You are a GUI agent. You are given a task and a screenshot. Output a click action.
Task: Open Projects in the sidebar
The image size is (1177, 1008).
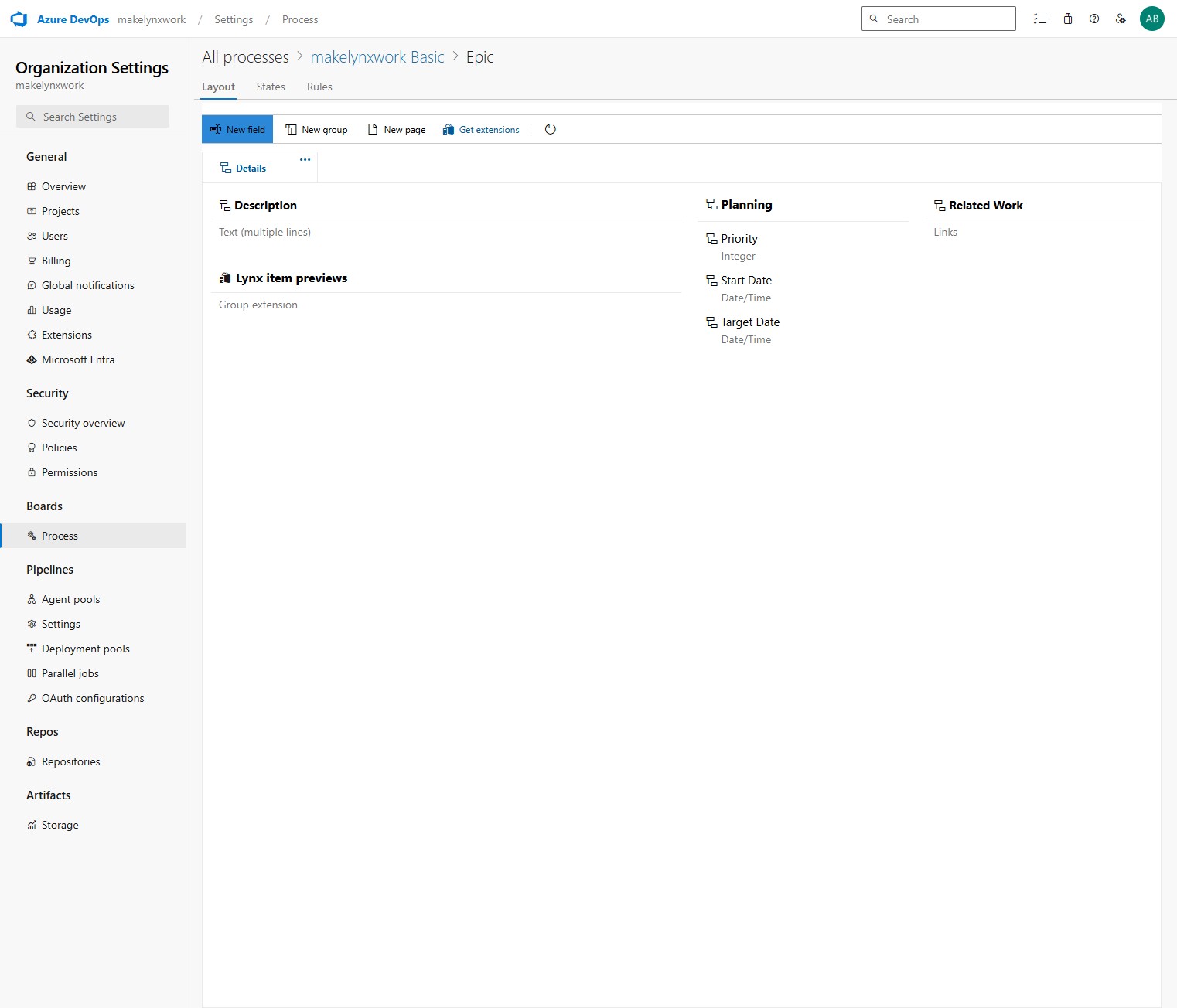[x=93, y=211]
